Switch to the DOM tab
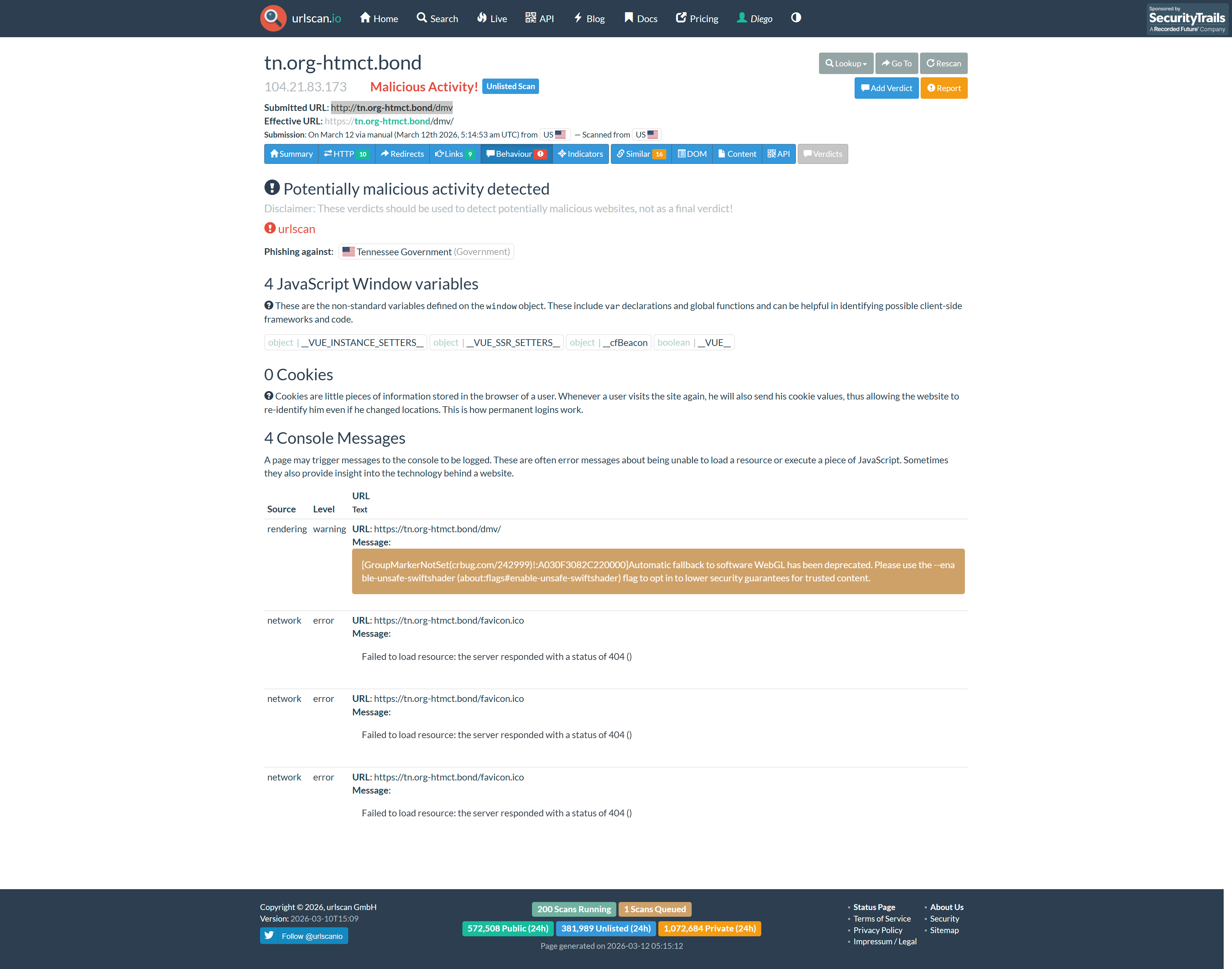Image resolution: width=1232 pixels, height=969 pixels. coord(692,154)
